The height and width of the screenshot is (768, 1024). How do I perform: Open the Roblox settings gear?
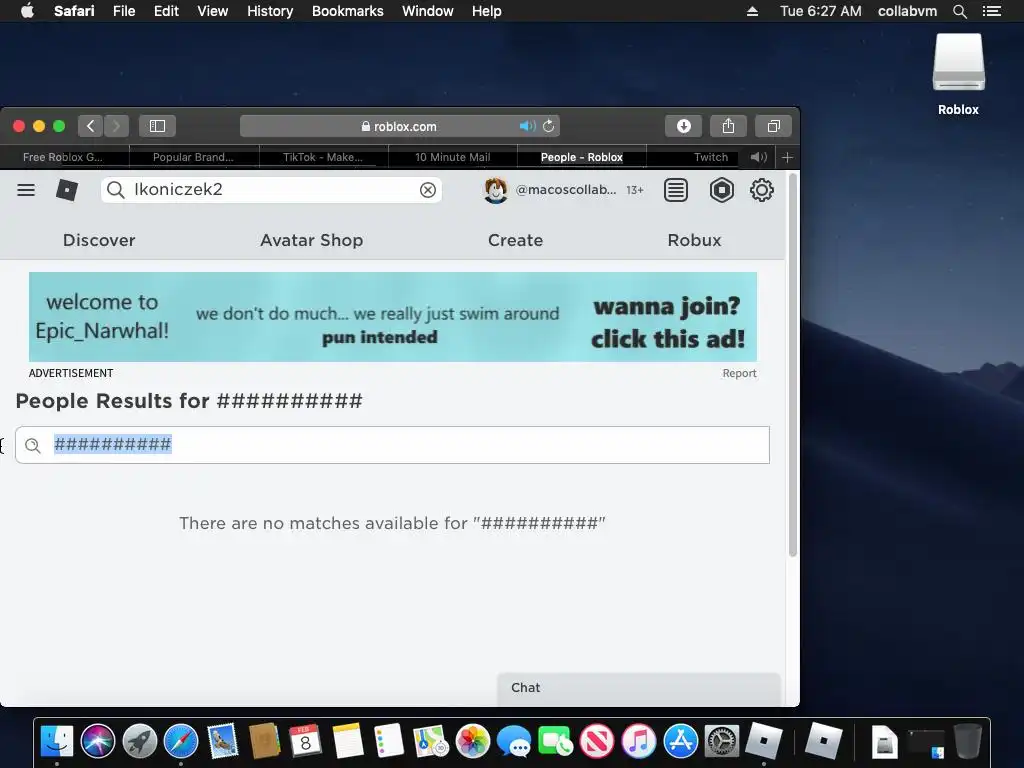761,190
